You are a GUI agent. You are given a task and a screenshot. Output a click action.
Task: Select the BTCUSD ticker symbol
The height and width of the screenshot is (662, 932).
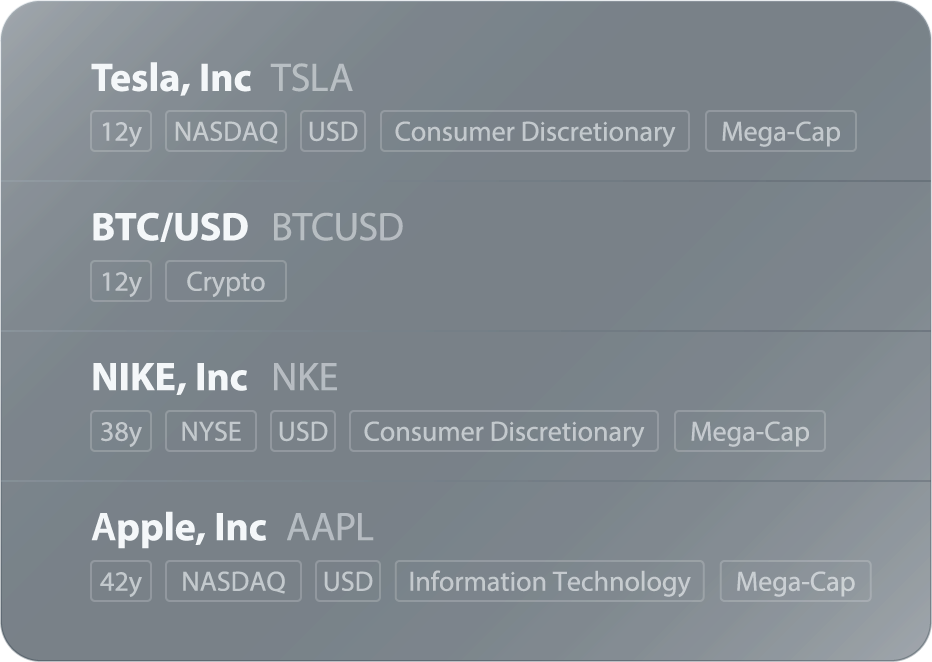[x=337, y=227]
